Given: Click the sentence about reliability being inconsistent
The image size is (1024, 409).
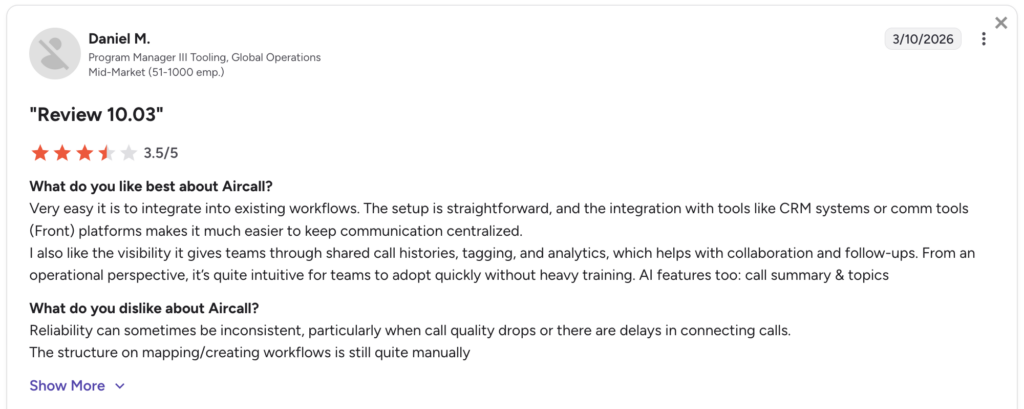Looking at the screenshot, I should point(410,331).
